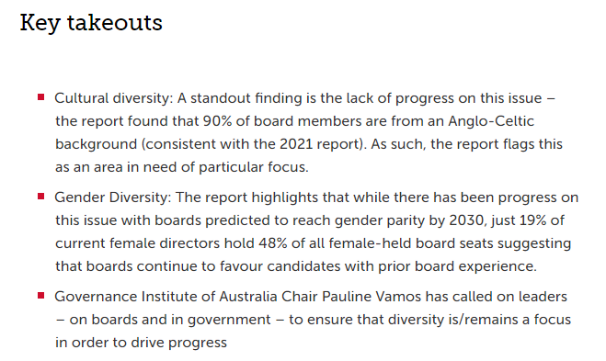The image size is (606, 361).
Task: Click the phrase 'prior board experience'
Action: (x=456, y=266)
